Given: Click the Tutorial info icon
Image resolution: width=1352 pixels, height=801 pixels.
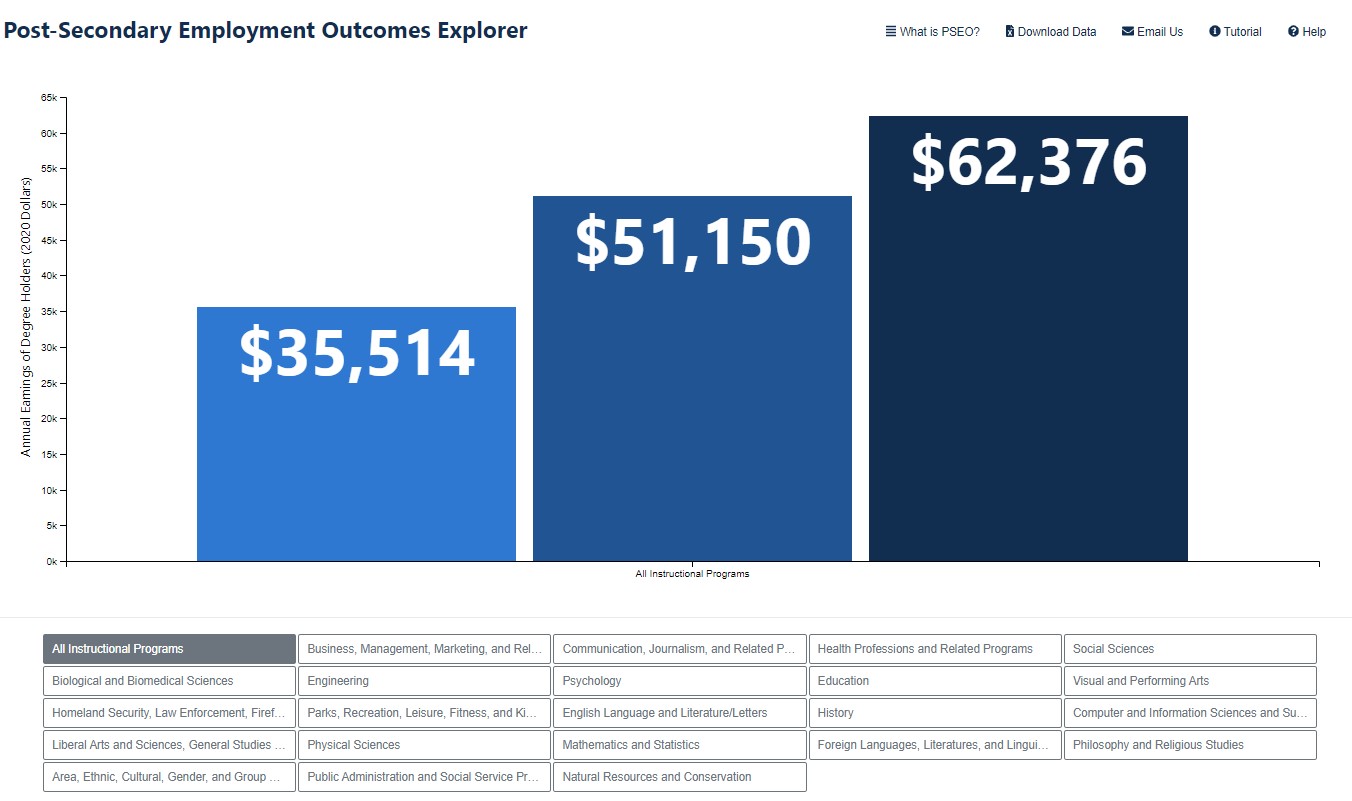Looking at the screenshot, I should point(1215,31).
